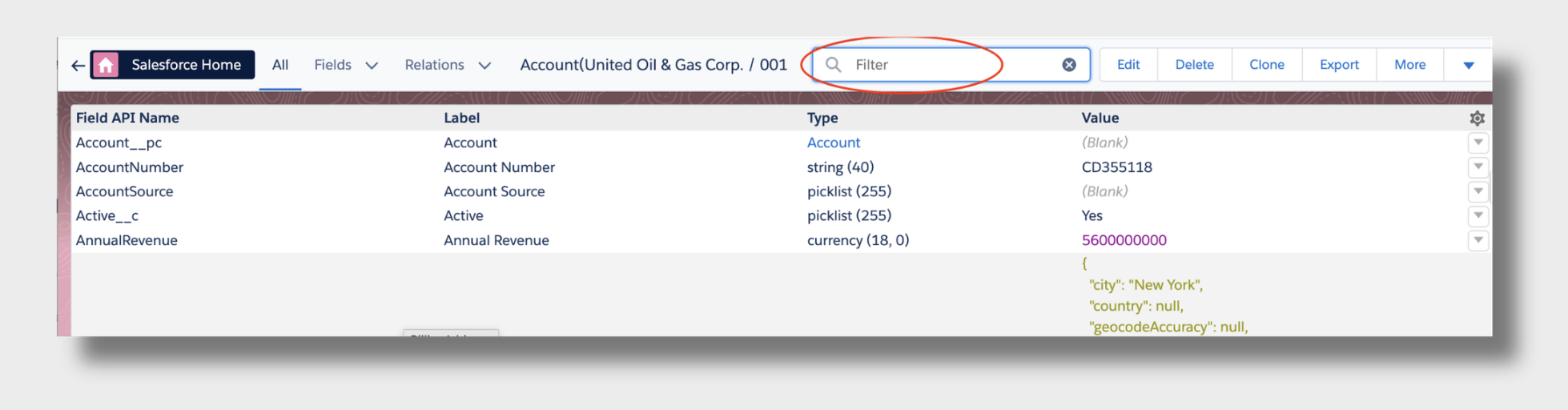The height and width of the screenshot is (410, 1568).
Task: Open row actions dropdown for Account__pc
Action: (x=1478, y=143)
